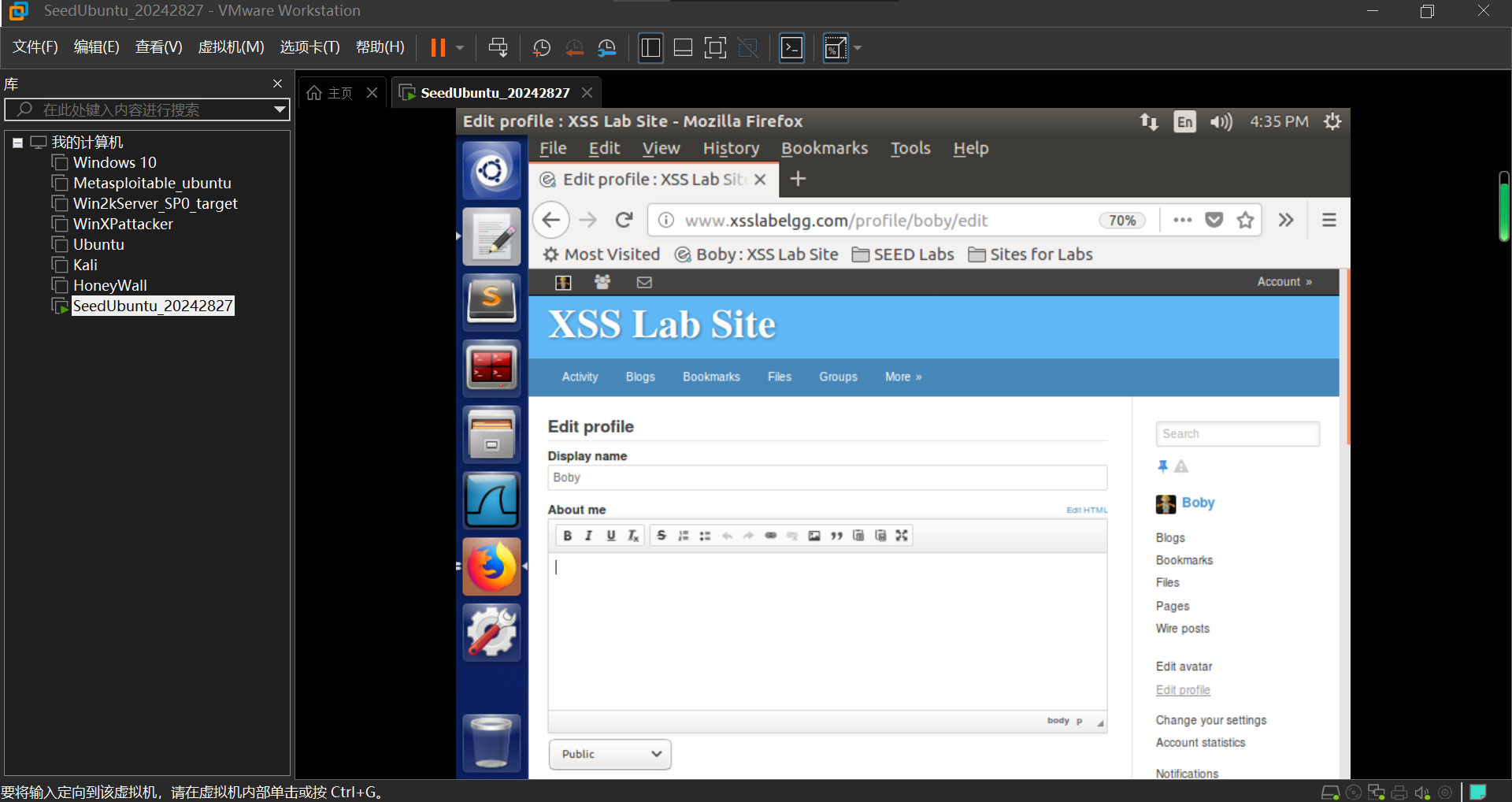Open the Account menu on XSS Lab Site
This screenshot has width=1512, height=802.
pos(1284,282)
